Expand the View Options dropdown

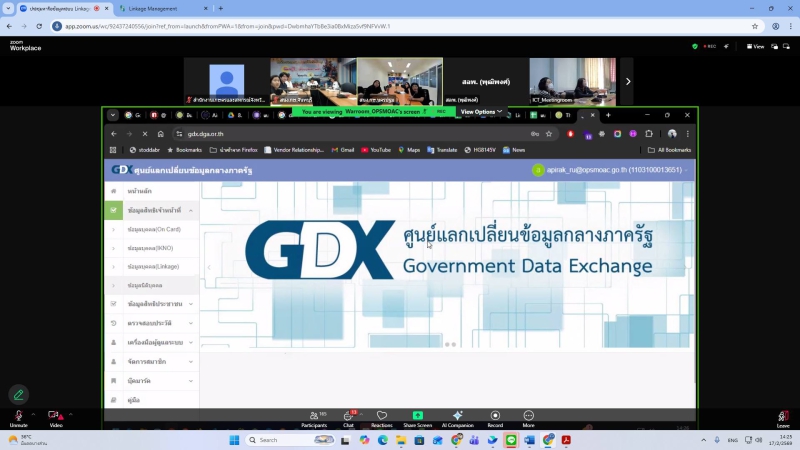(x=480, y=112)
